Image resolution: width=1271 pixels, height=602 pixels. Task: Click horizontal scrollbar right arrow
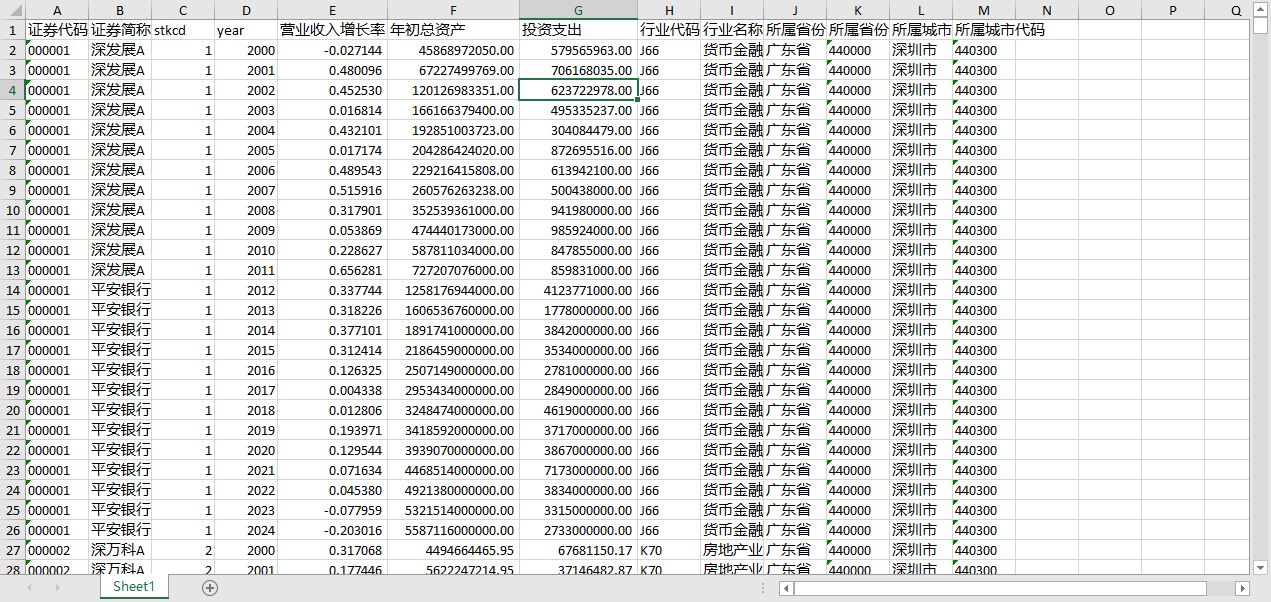tap(1242, 588)
